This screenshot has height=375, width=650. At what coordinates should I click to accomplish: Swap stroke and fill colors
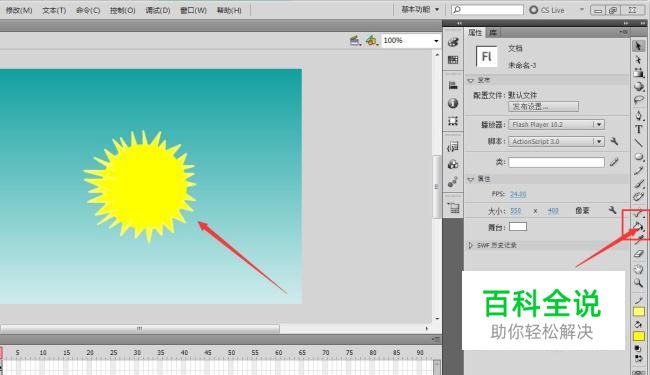tap(638, 358)
